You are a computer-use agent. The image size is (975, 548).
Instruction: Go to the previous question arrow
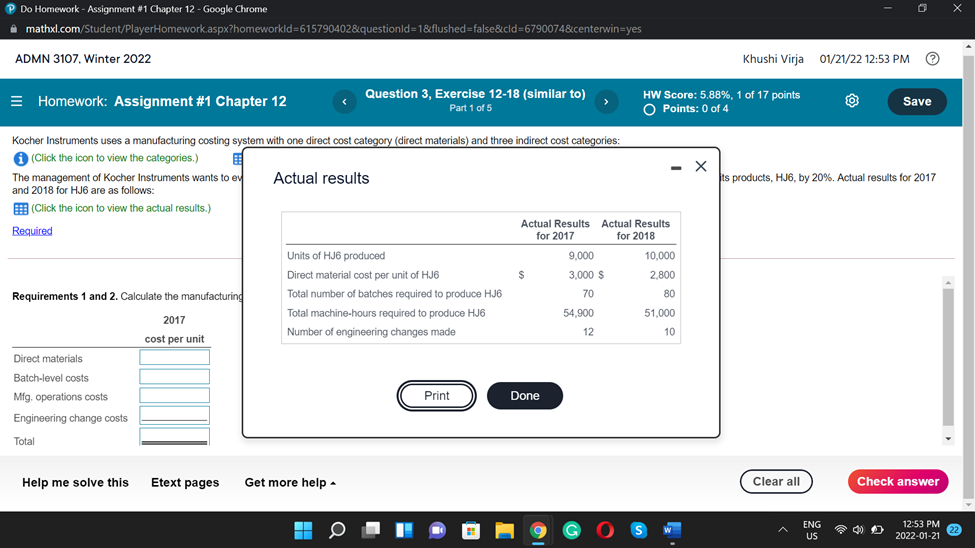tap(344, 101)
